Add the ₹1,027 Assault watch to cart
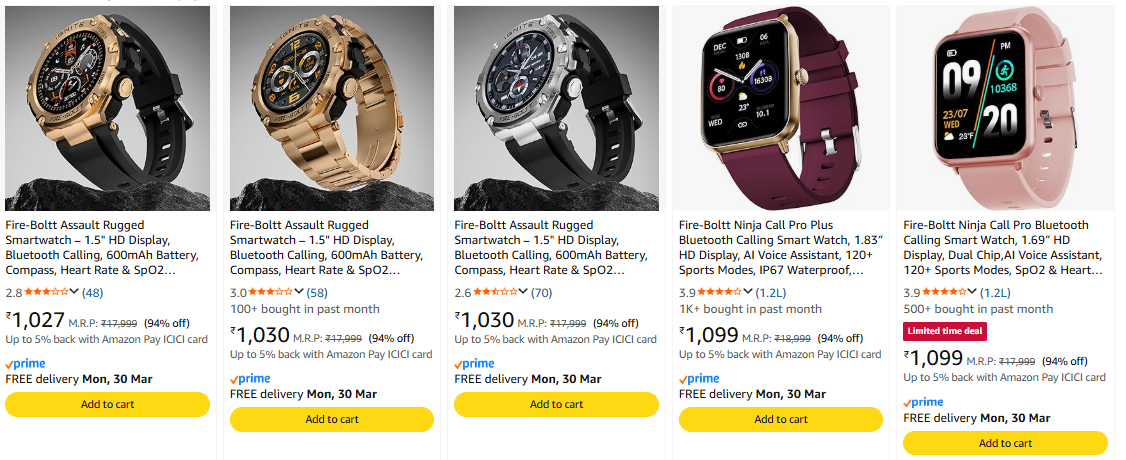This screenshot has width=1126, height=460. 108,404
